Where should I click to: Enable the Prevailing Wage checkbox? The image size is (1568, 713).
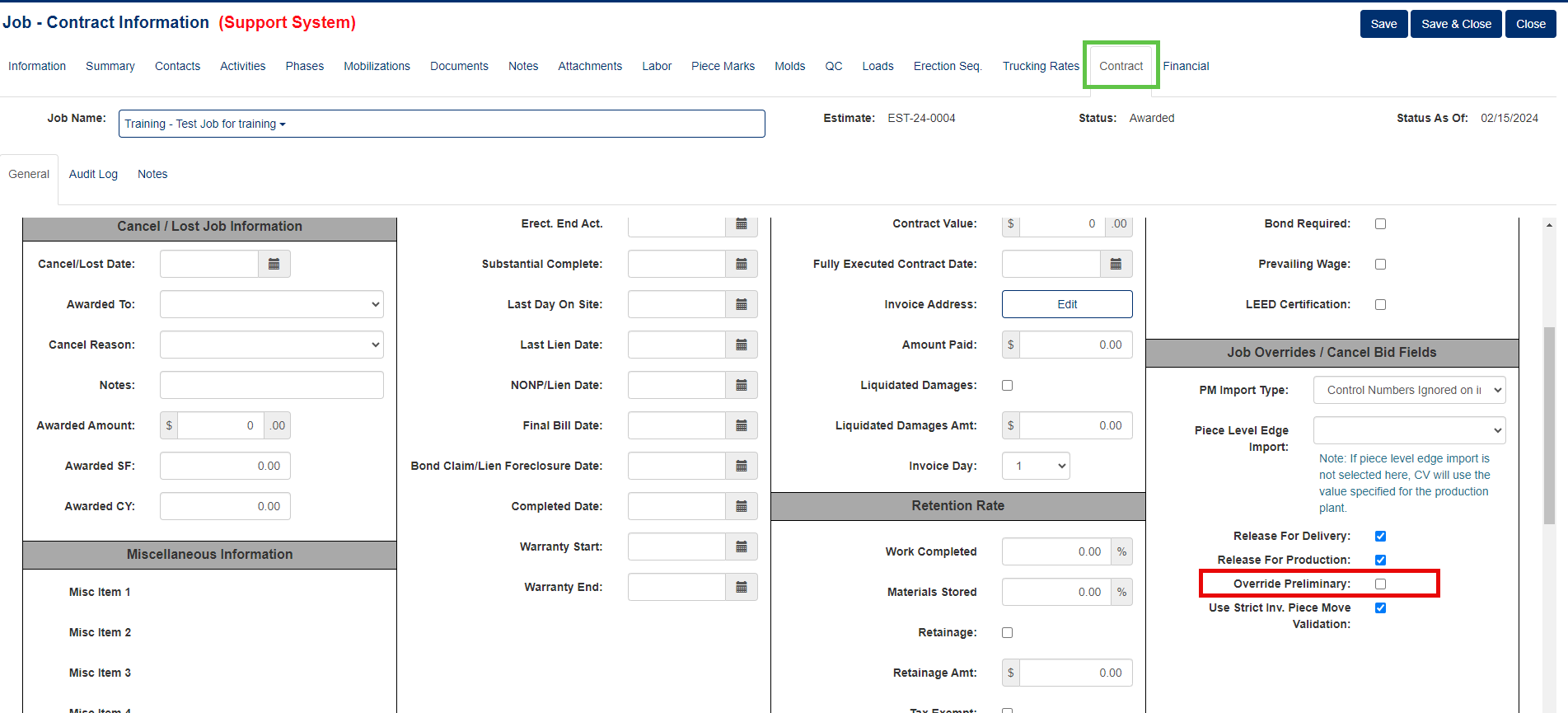[1381, 264]
